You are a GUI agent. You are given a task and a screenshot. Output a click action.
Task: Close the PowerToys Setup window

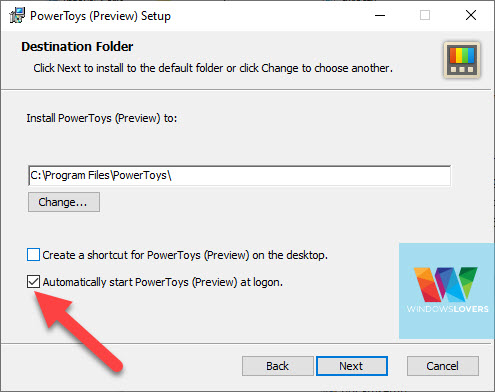coord(471,15)
